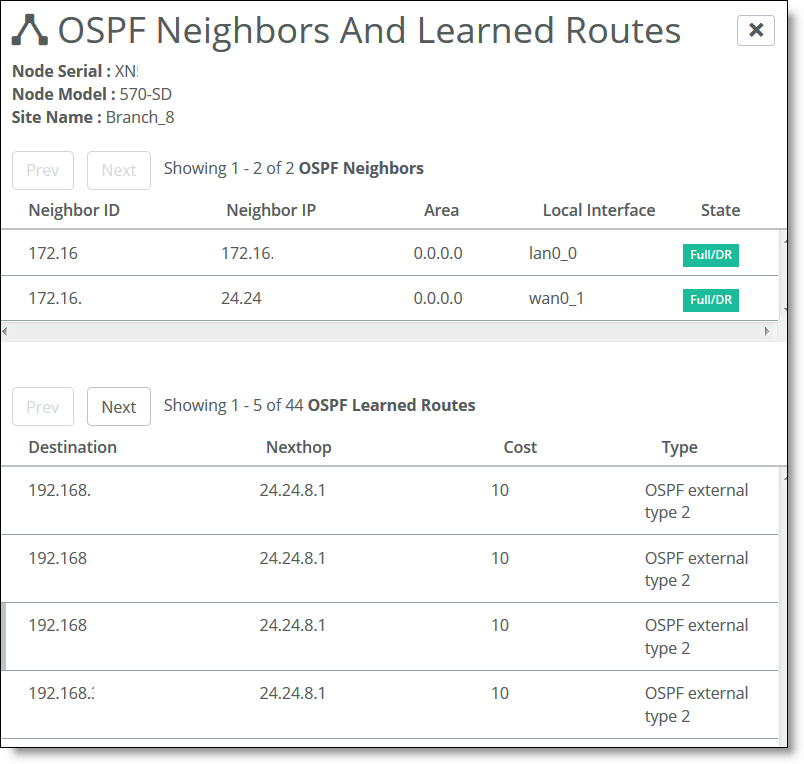Click Showing 1 - 5 of 44 OSPF Learned Routes text
This screenshot has height=764, width=804.
(x=319, y=405)
